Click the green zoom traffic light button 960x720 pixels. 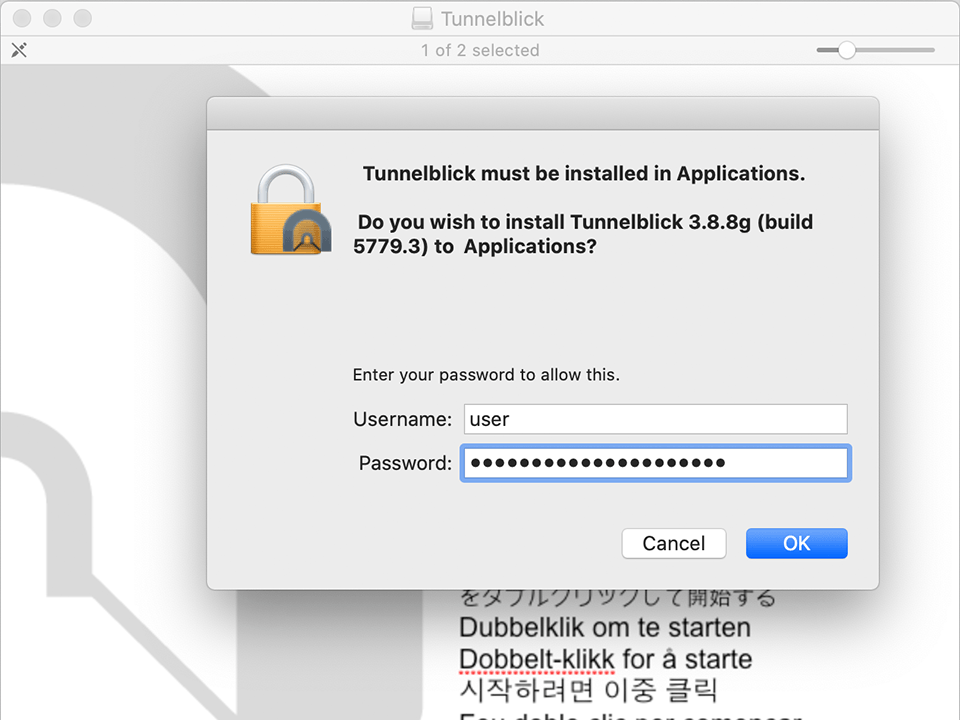coord(81,18)
